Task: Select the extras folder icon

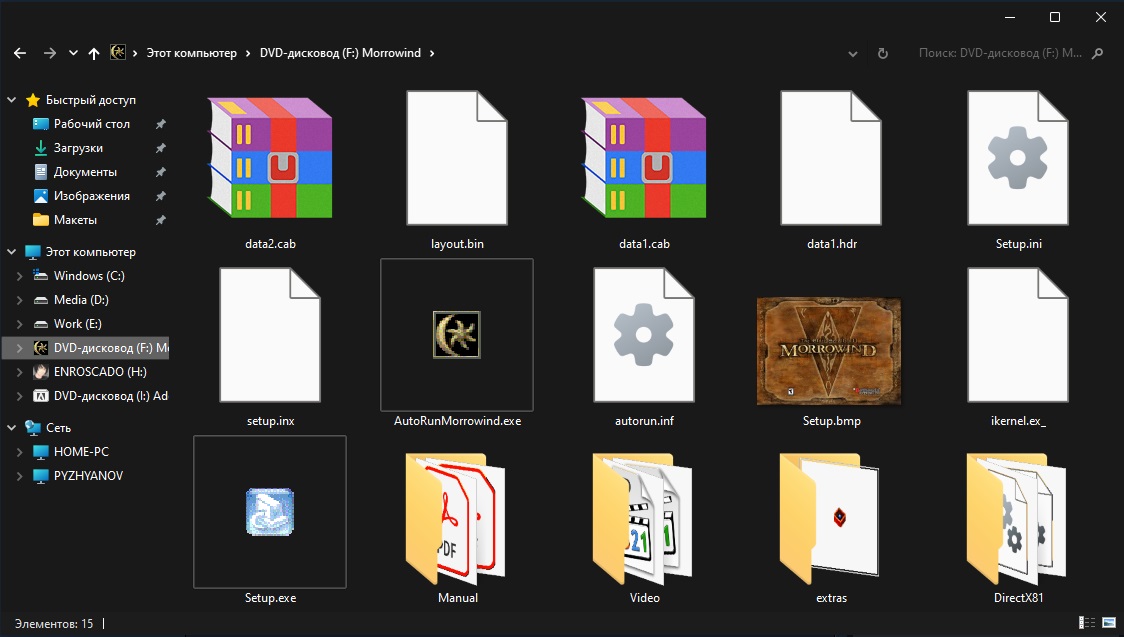Action: [830, 519]
